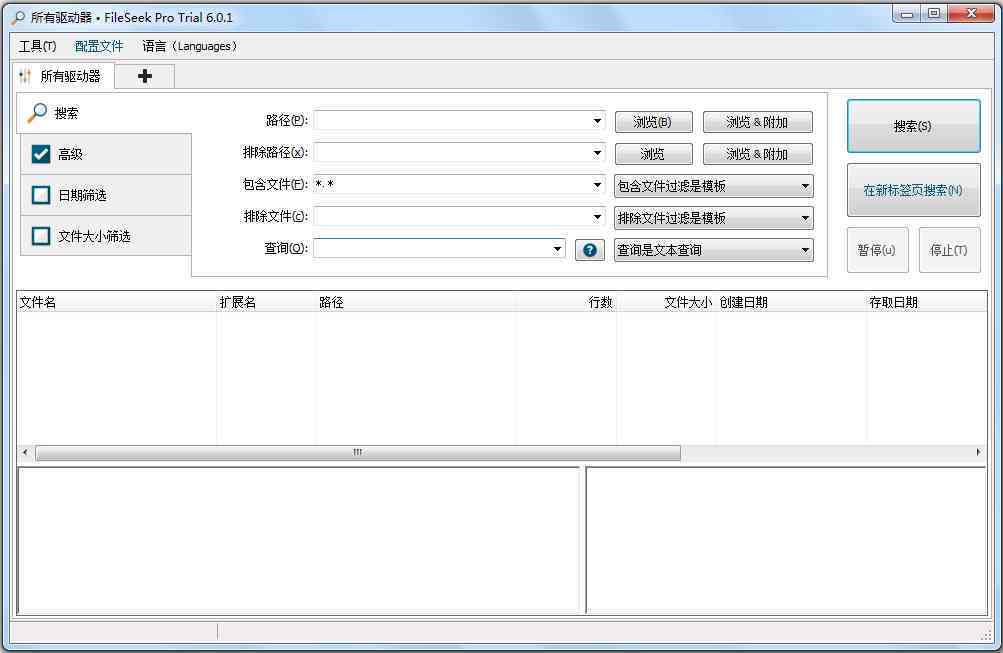Expand the 排除文件 dropdown arrow

point(597,217)
